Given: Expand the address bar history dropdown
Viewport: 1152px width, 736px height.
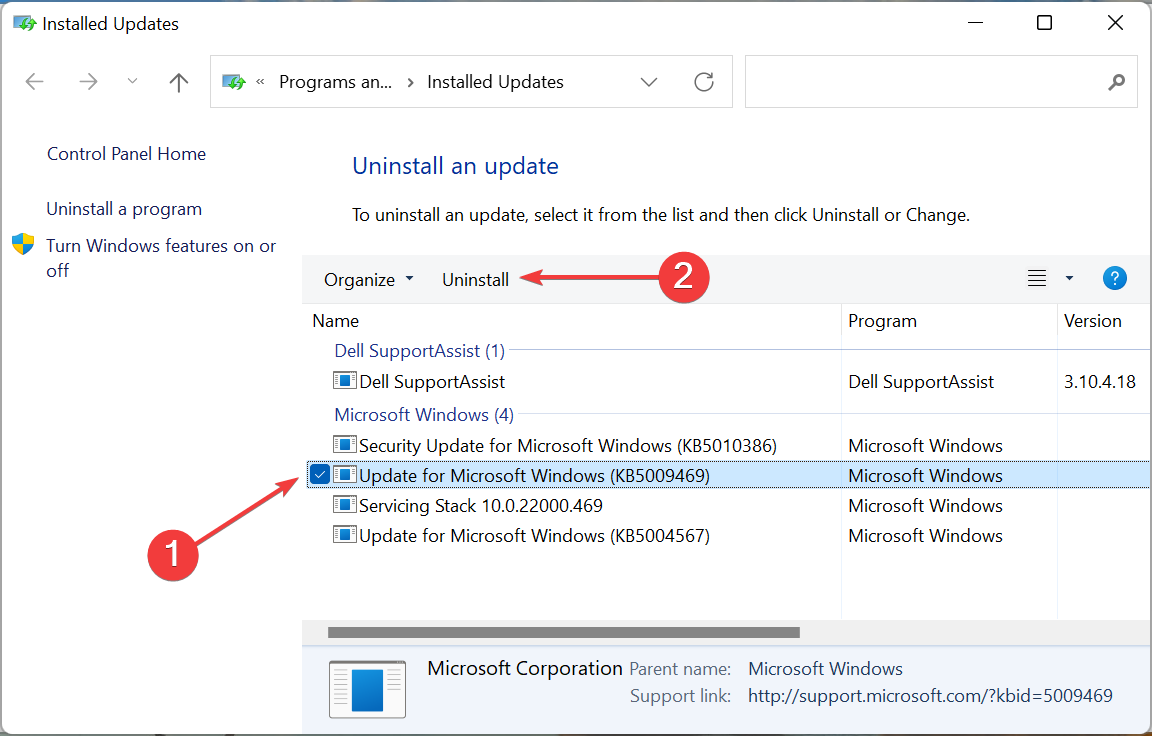Looking at the screenshot, I should tap(649, 82).
